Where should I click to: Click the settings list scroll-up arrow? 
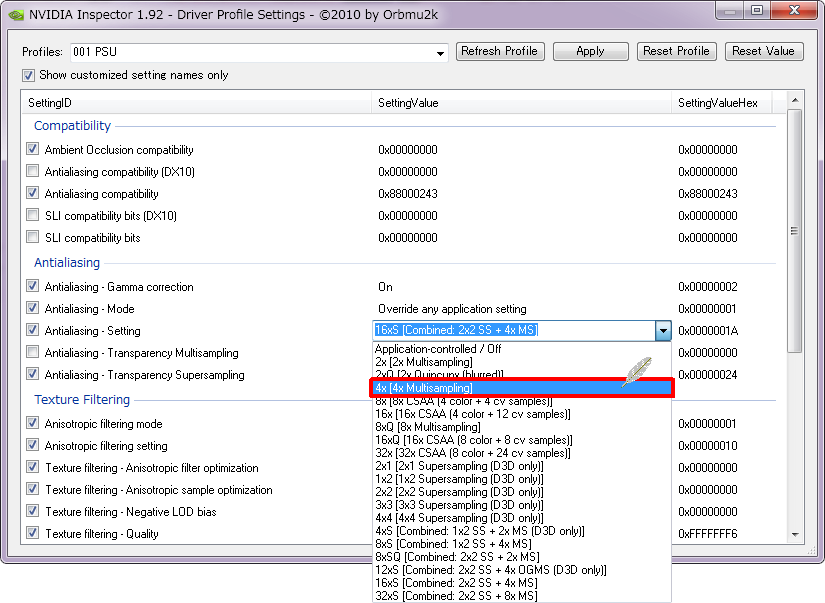pyautogui.click(x=795, y=100)
